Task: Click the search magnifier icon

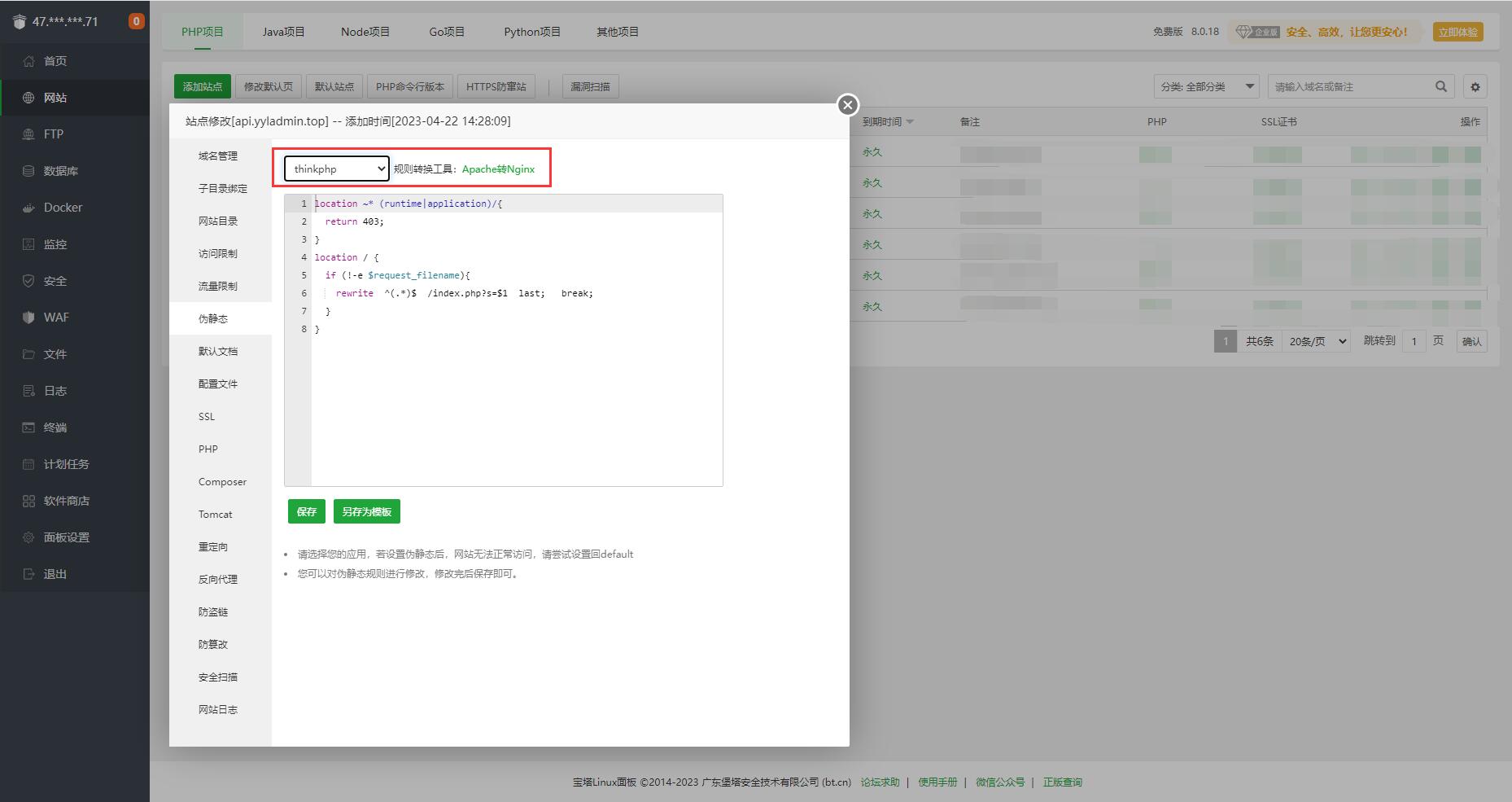Action: point(1440,86)
